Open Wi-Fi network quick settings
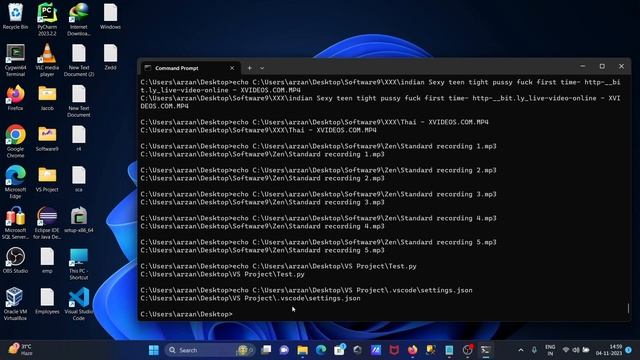Screen dimensions: 640x360 566,350
